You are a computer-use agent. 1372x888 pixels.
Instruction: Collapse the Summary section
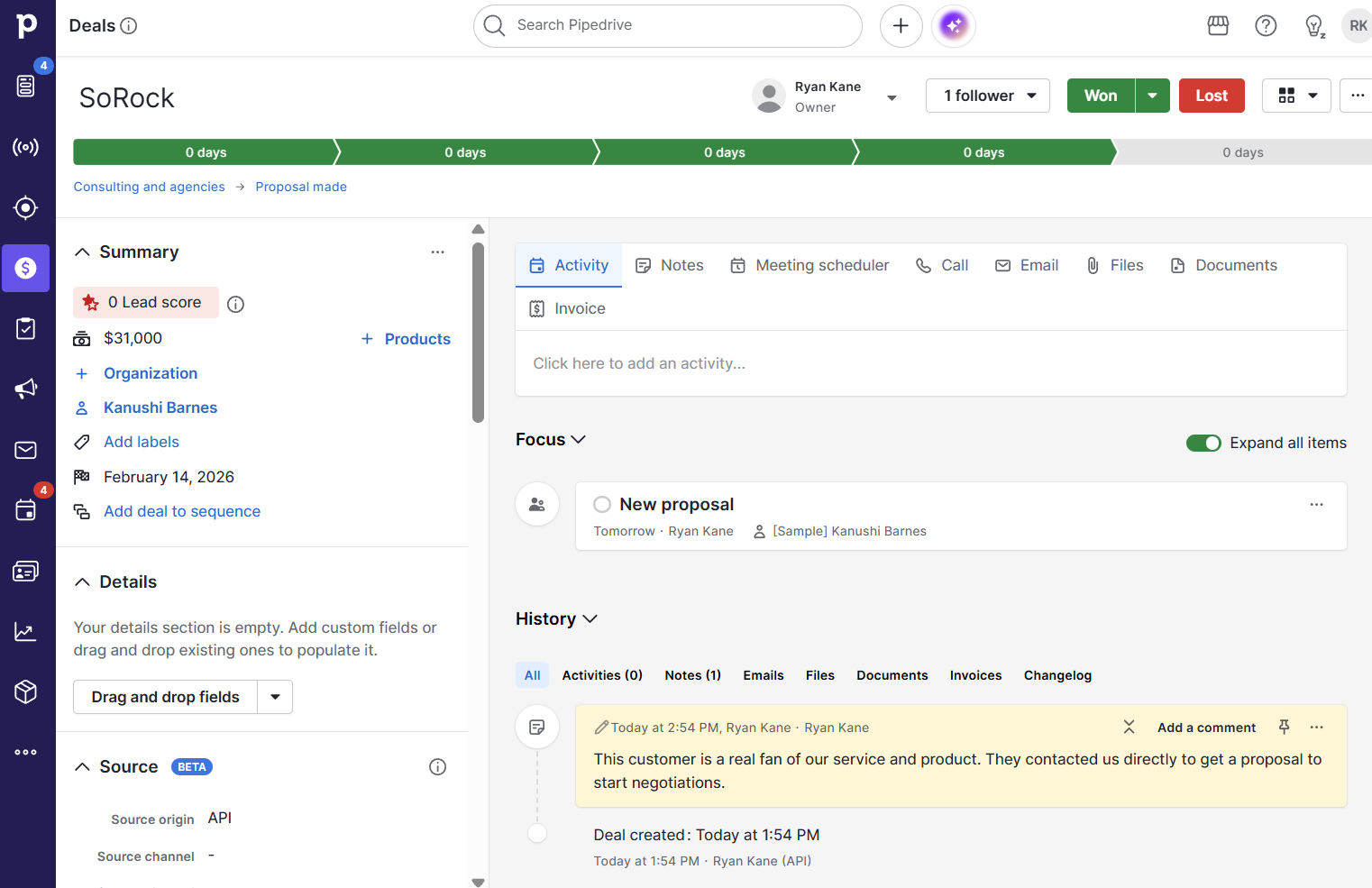pos(82,252)
